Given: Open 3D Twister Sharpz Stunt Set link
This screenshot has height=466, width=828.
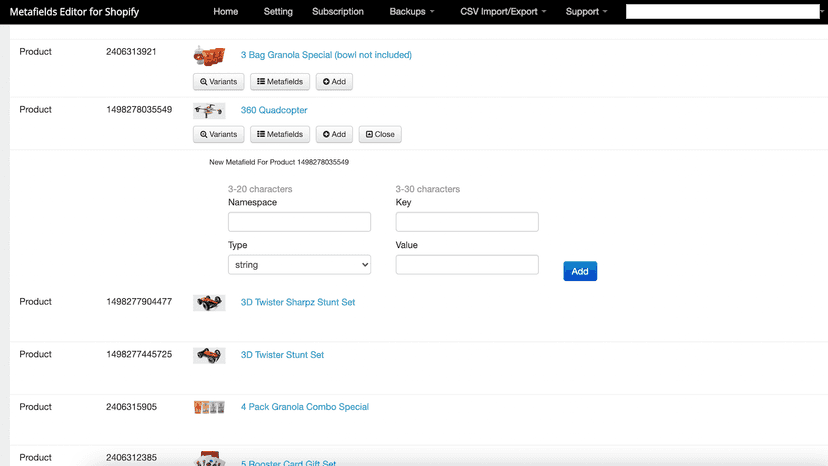Looking at the screenshot, I should click(x=298, y=302).
